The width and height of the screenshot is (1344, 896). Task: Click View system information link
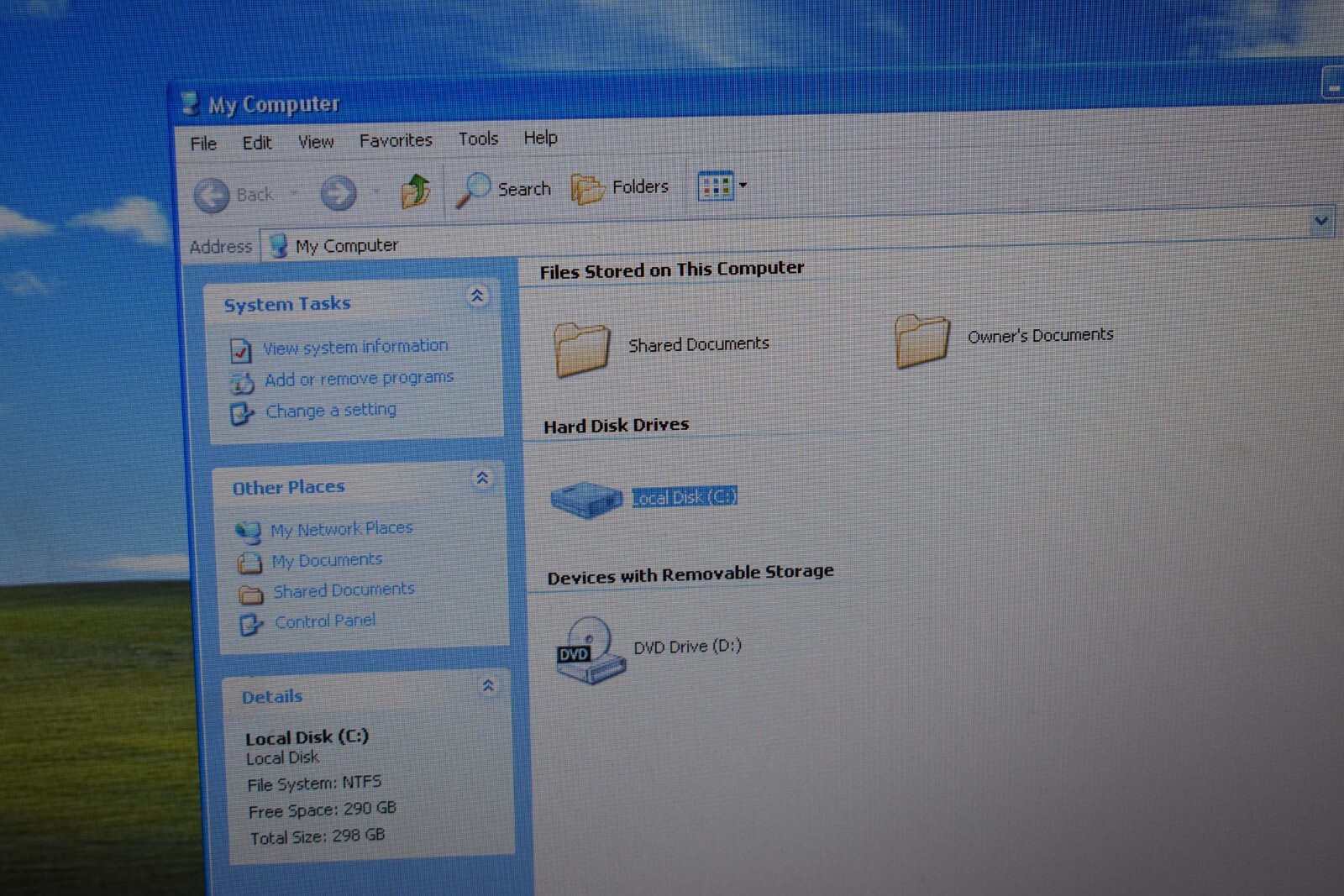pos(355,346)
